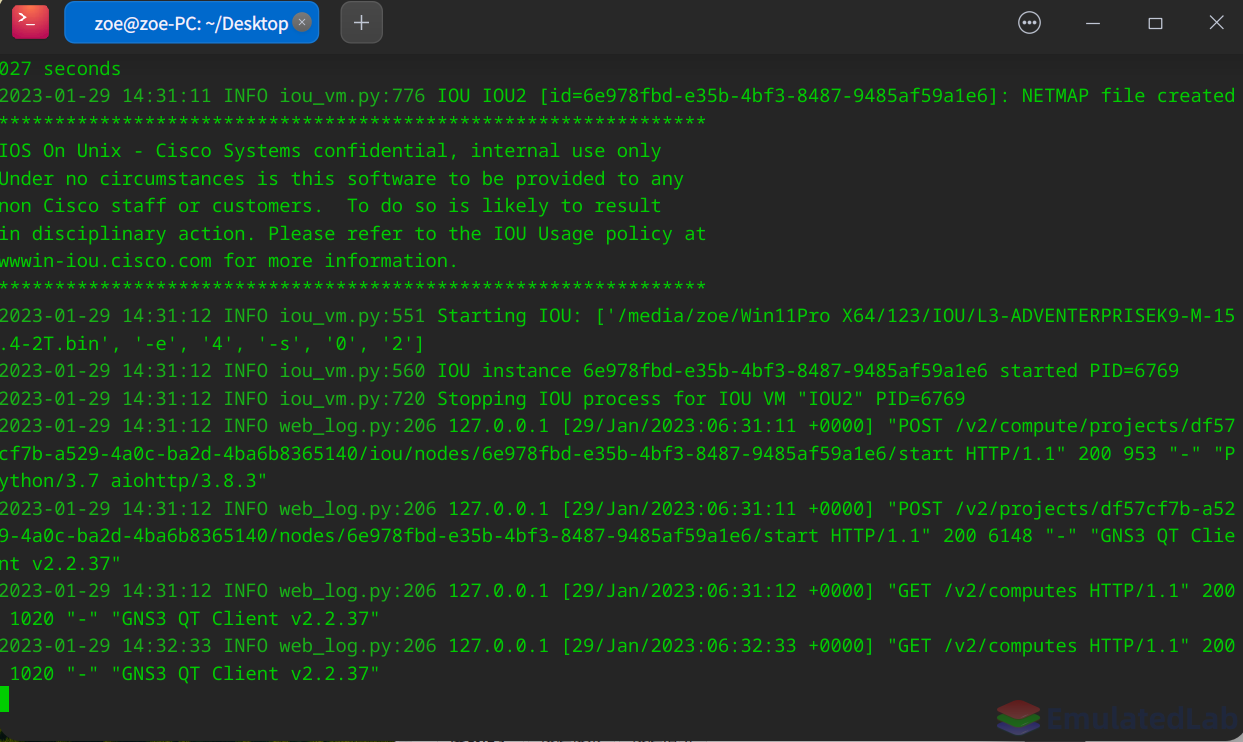Minimize the terminal window
This screenshot has width=1243, height=742.
point(1093,23)
